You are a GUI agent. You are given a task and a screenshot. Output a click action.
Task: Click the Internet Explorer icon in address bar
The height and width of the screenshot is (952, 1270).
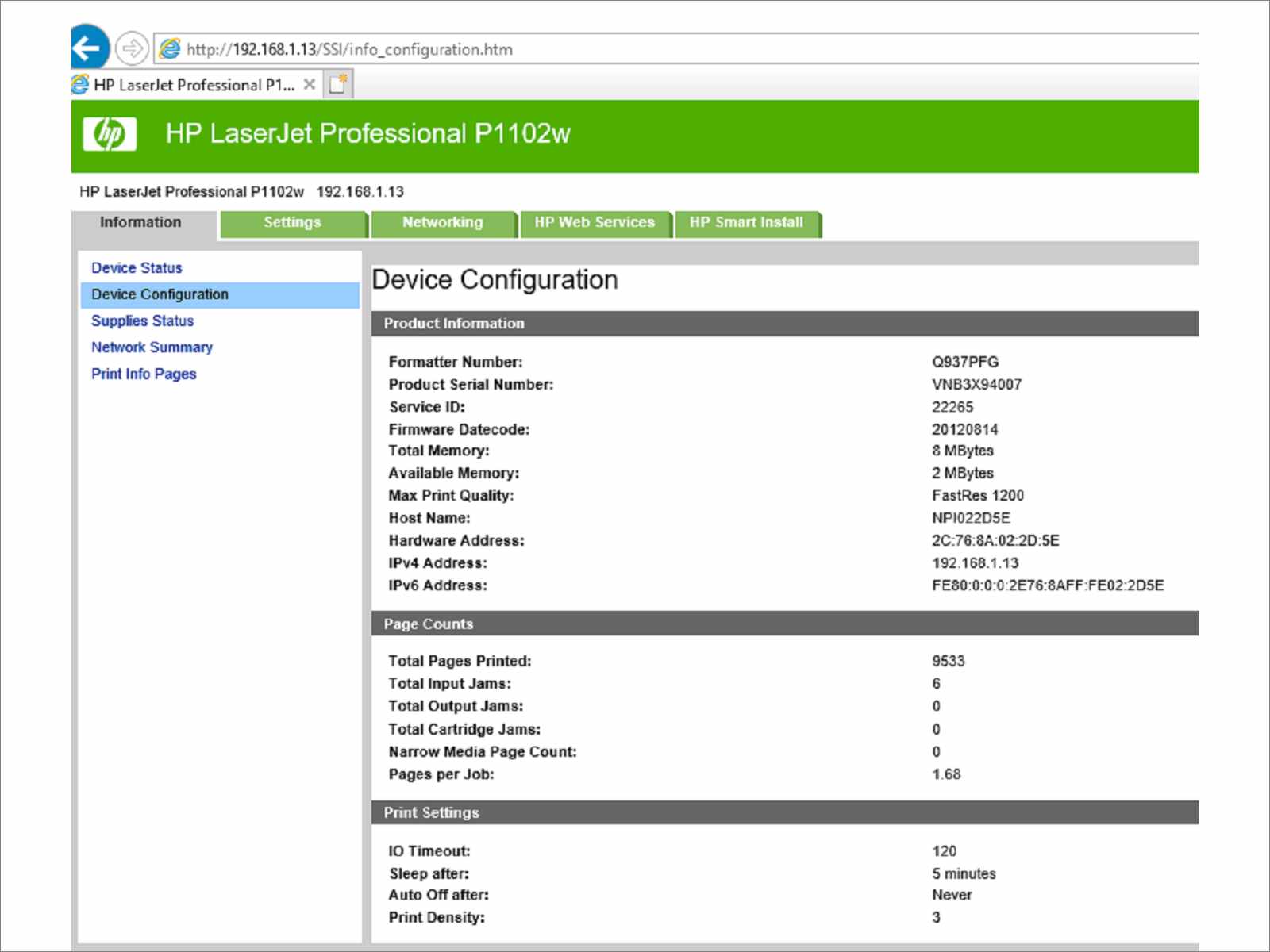pyautogui.click(x=170, y=49)
